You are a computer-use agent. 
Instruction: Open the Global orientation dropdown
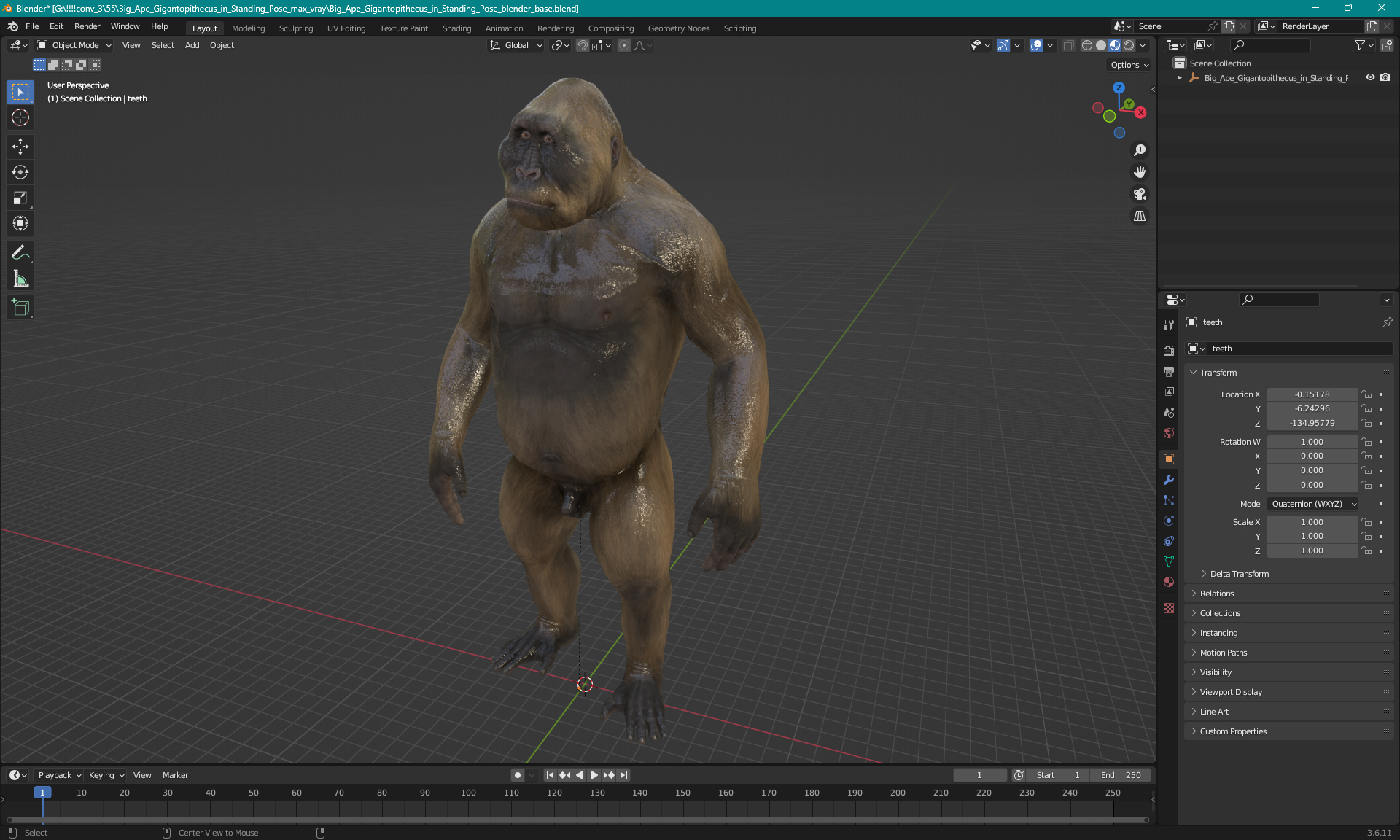pos(516,45)
